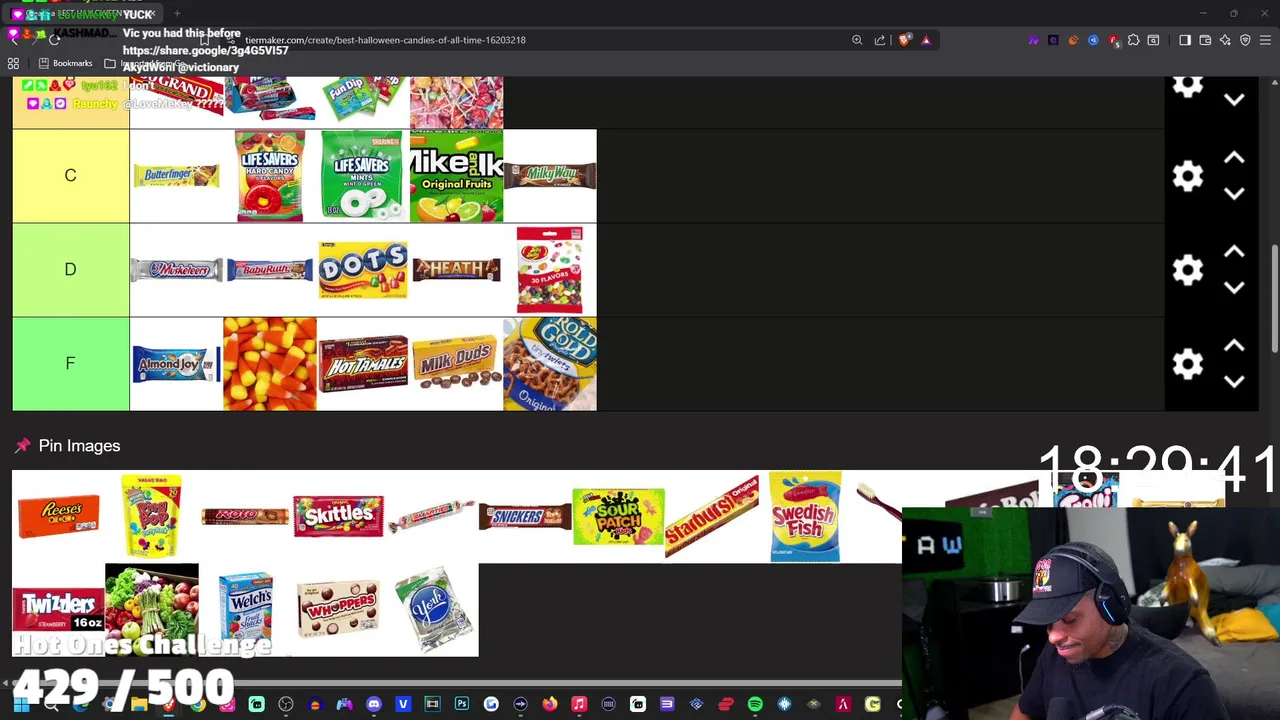Move tier C row up
The height and width of the screenshot is (720, 1280).
point(1234,158)
